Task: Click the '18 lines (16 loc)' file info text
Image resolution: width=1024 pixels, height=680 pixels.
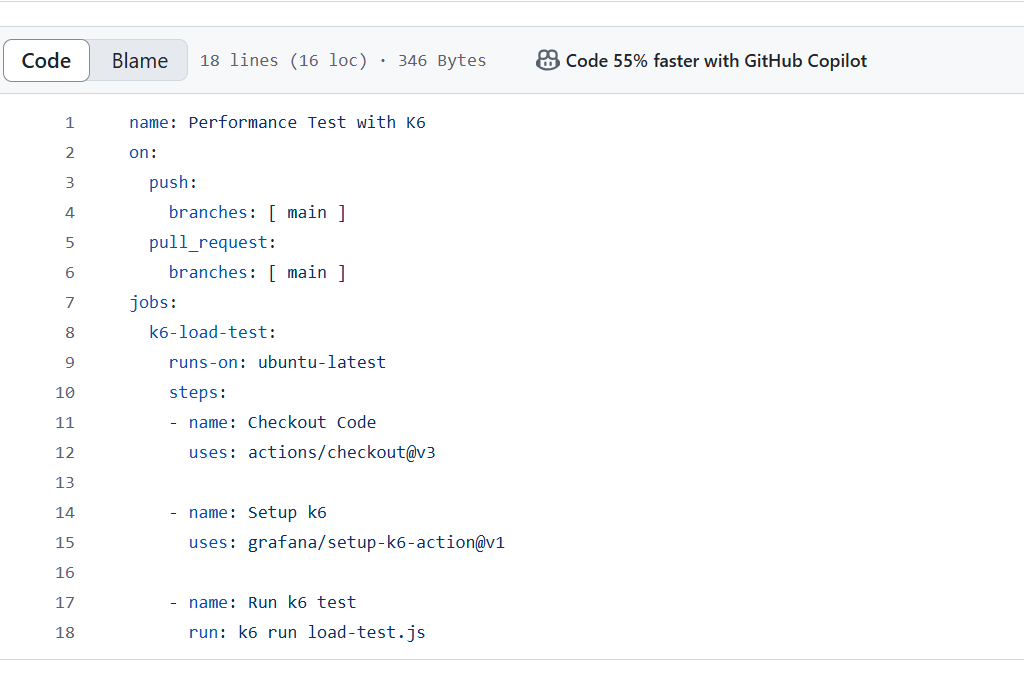Action: pos(284,61)
